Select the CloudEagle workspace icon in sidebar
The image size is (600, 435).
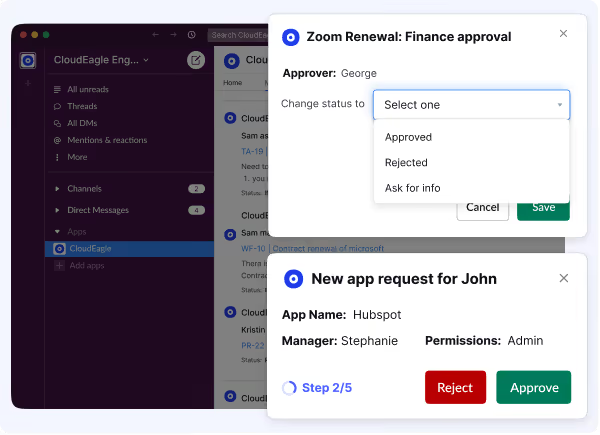click(x=28, y=60)
